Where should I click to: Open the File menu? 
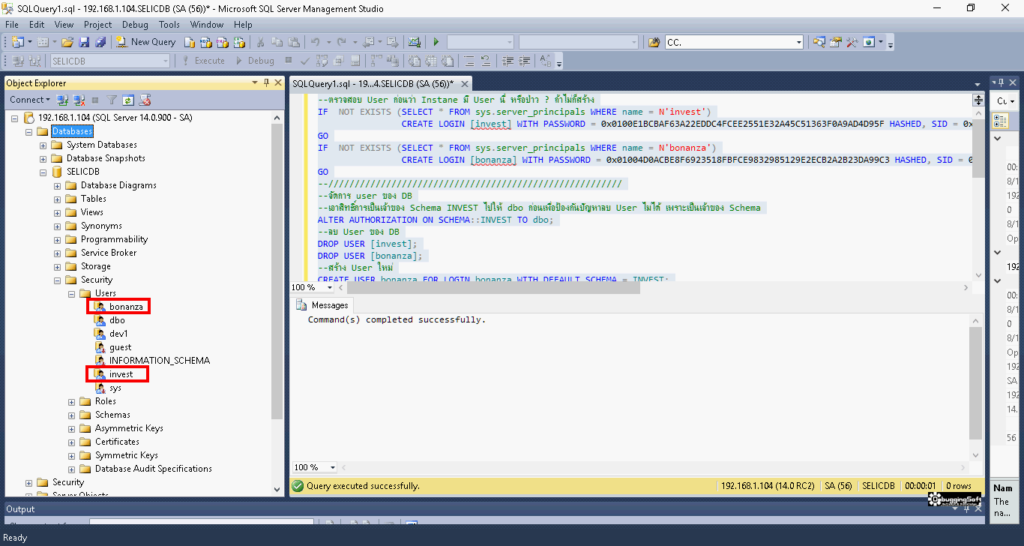point(12,25)
